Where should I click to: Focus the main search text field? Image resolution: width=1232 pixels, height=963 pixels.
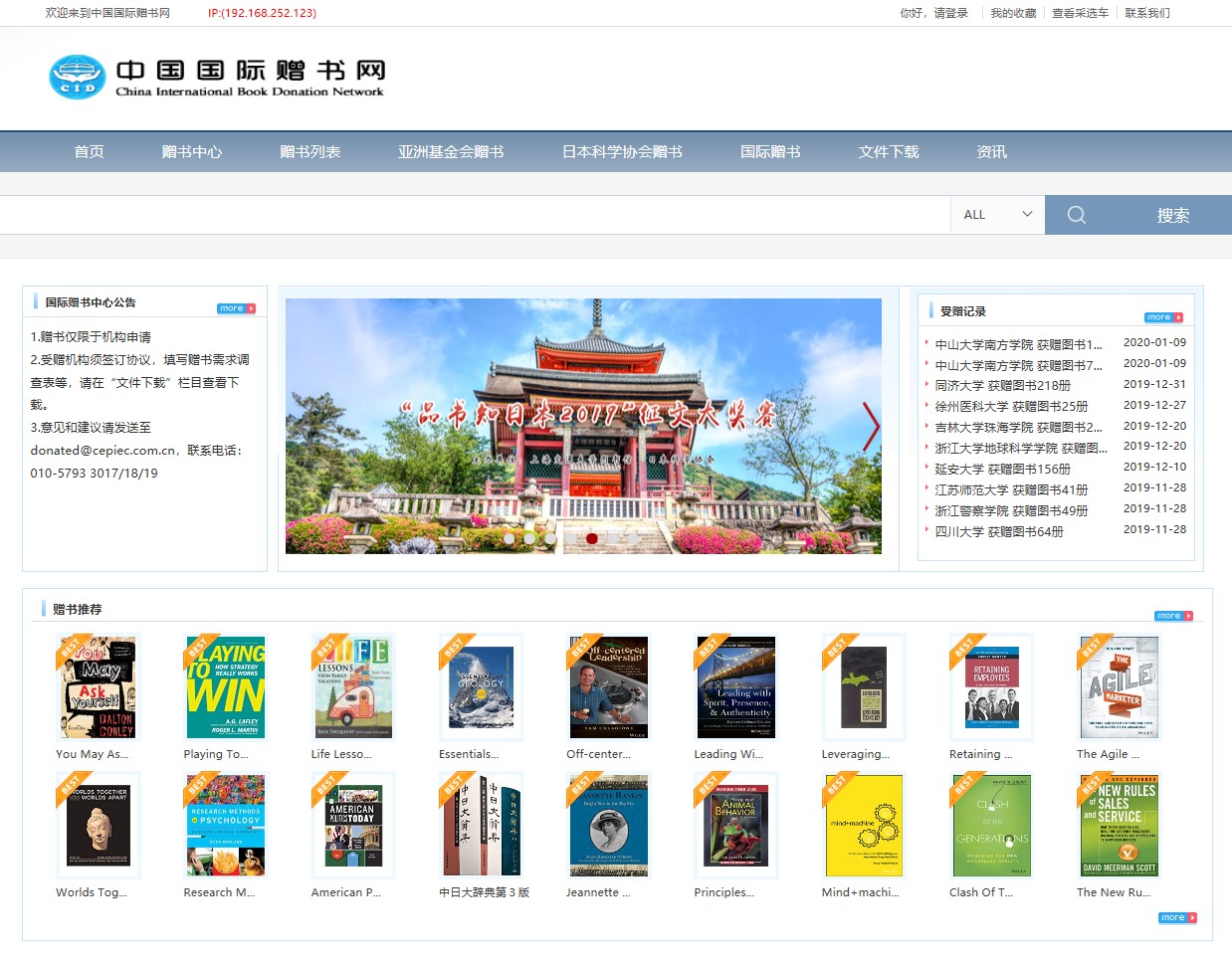(x=475, y=215)
